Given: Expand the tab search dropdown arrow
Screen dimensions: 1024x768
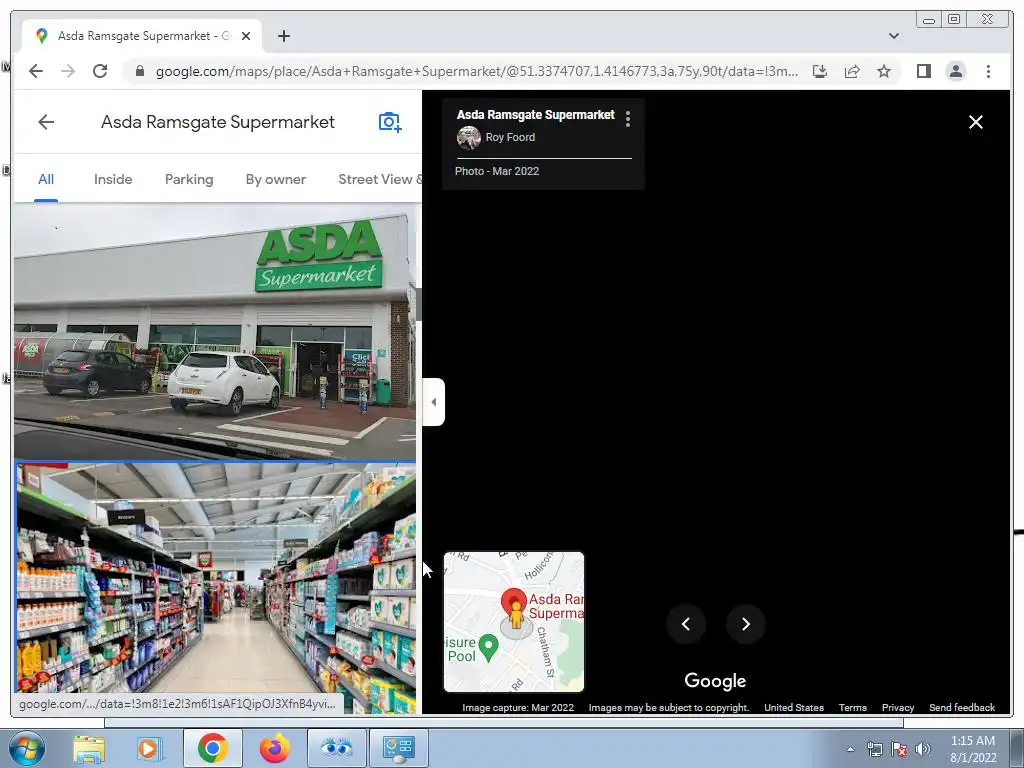Looking at the screenshot, I should [x=893, y=36].
